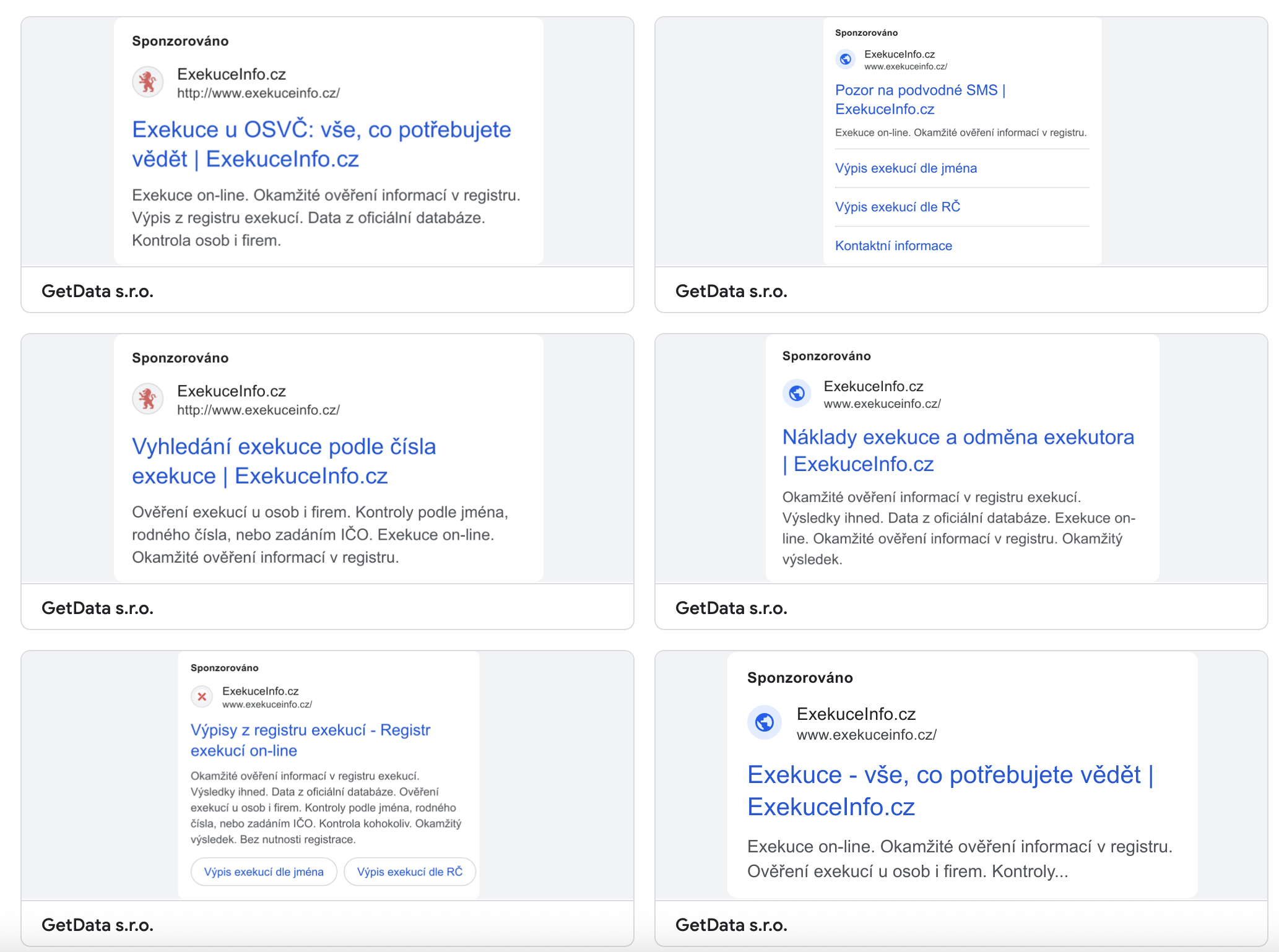Click www.exekuceinfo.cz/ URL in Náklady exekuce ad
1279x952 pixels.
click(882, 404)
